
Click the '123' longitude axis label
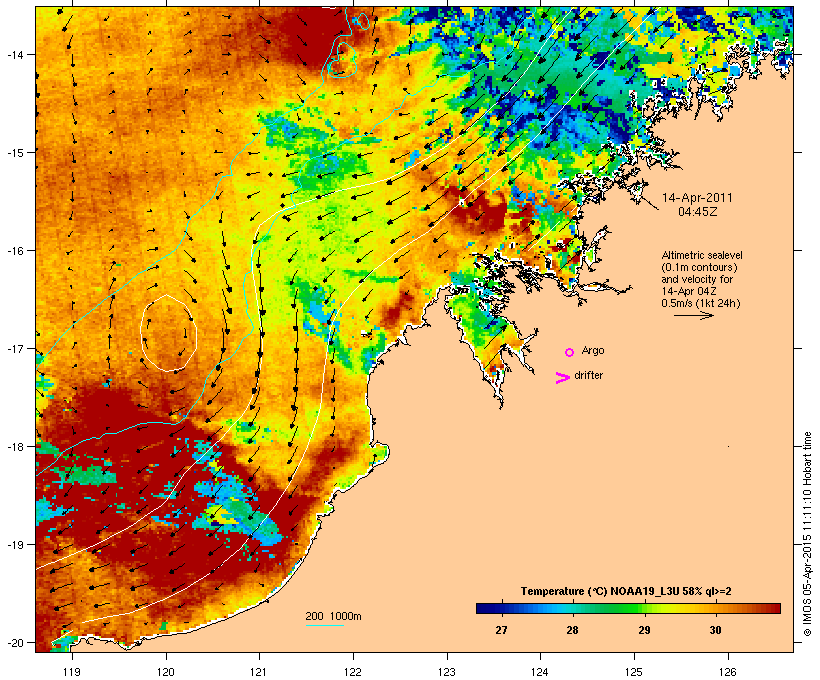(447, 672)
